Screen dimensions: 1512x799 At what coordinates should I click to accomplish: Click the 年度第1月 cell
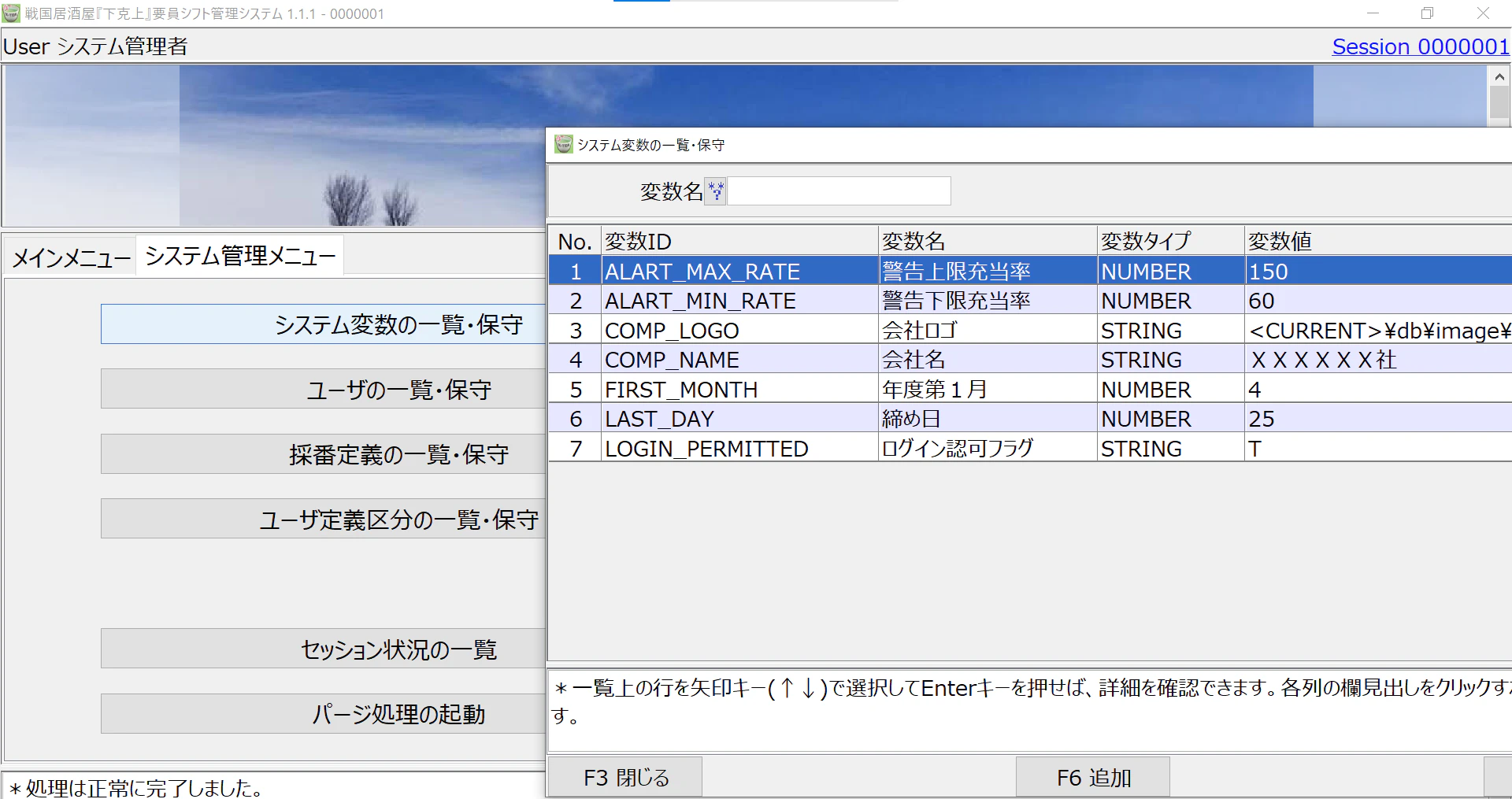pyautogui.click(x=988, y=389)
